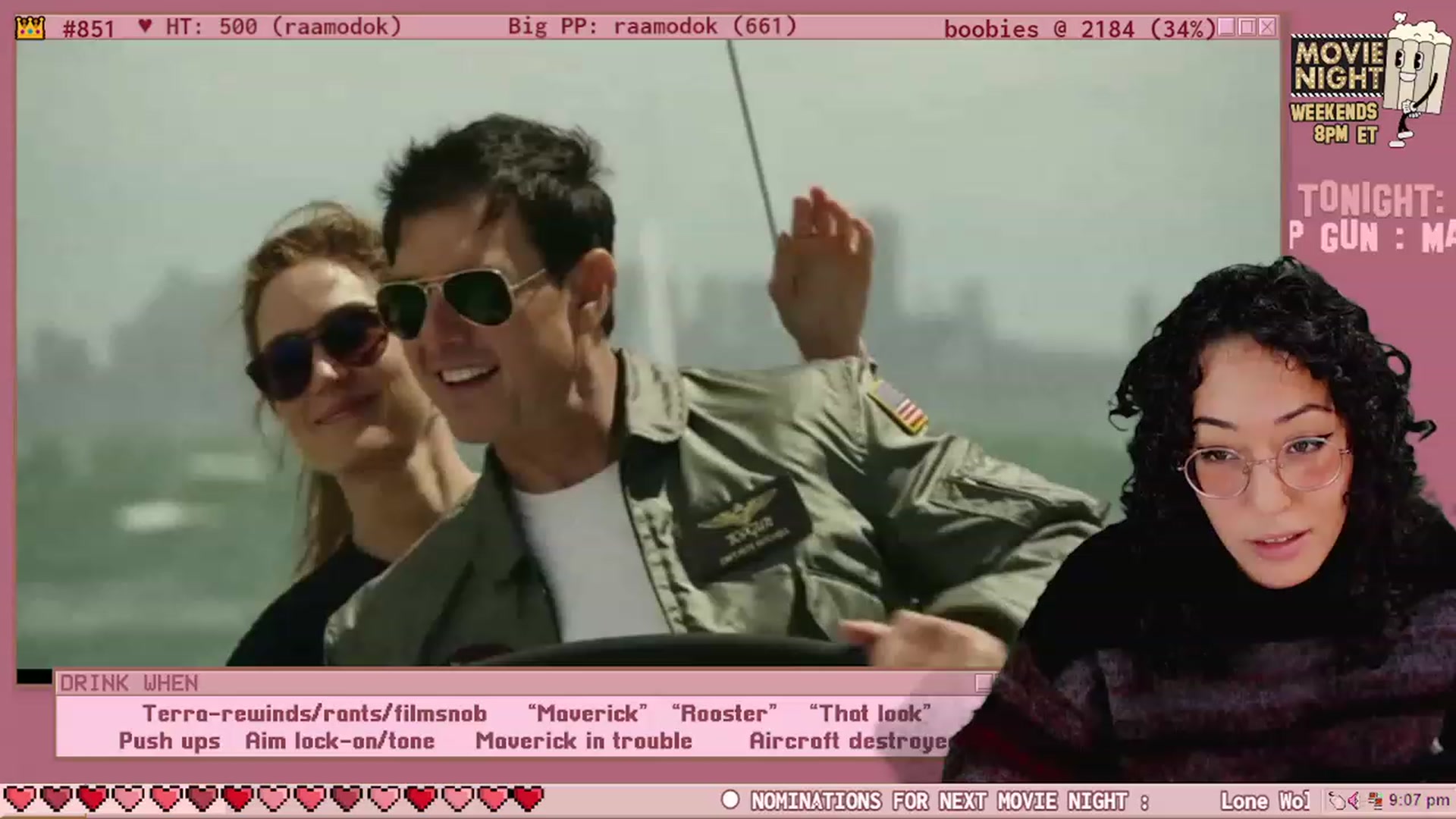
Task: Click the 9:07 pm clock
Action: click(x=1419, y=800)
